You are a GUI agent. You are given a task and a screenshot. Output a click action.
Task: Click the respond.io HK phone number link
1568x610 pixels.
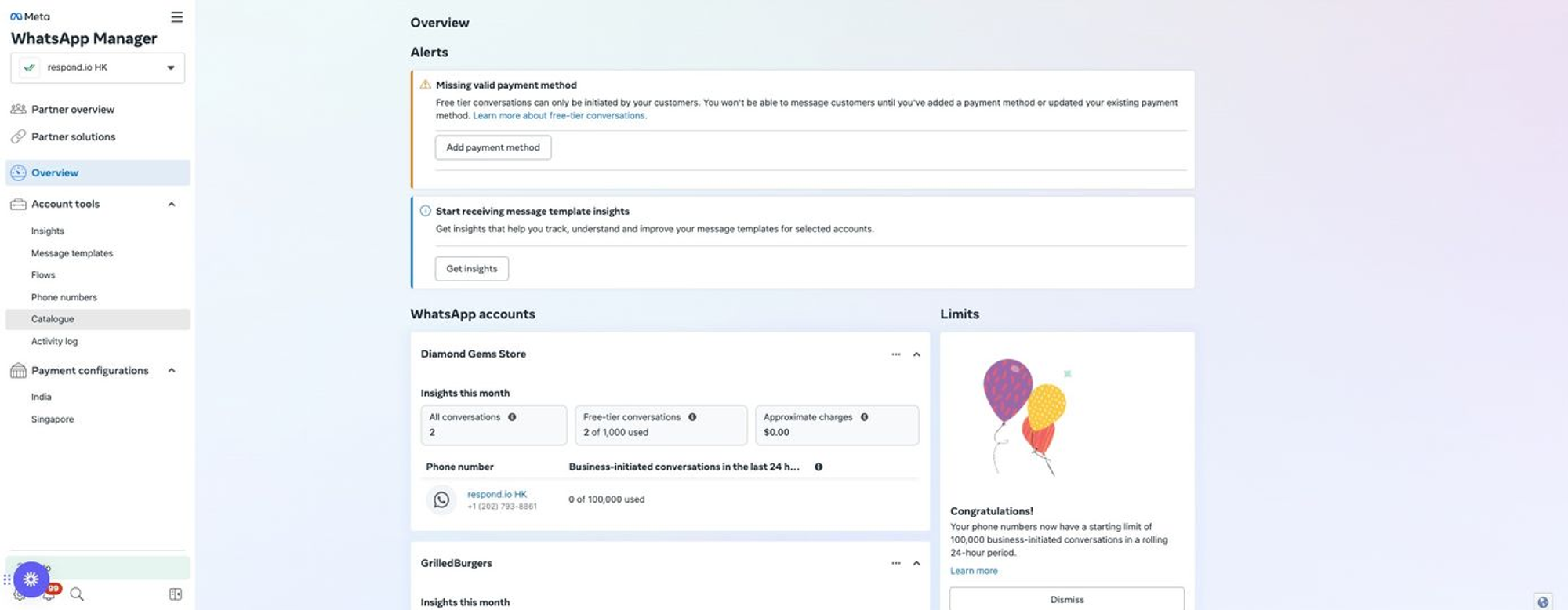click(x=497, y=494)
